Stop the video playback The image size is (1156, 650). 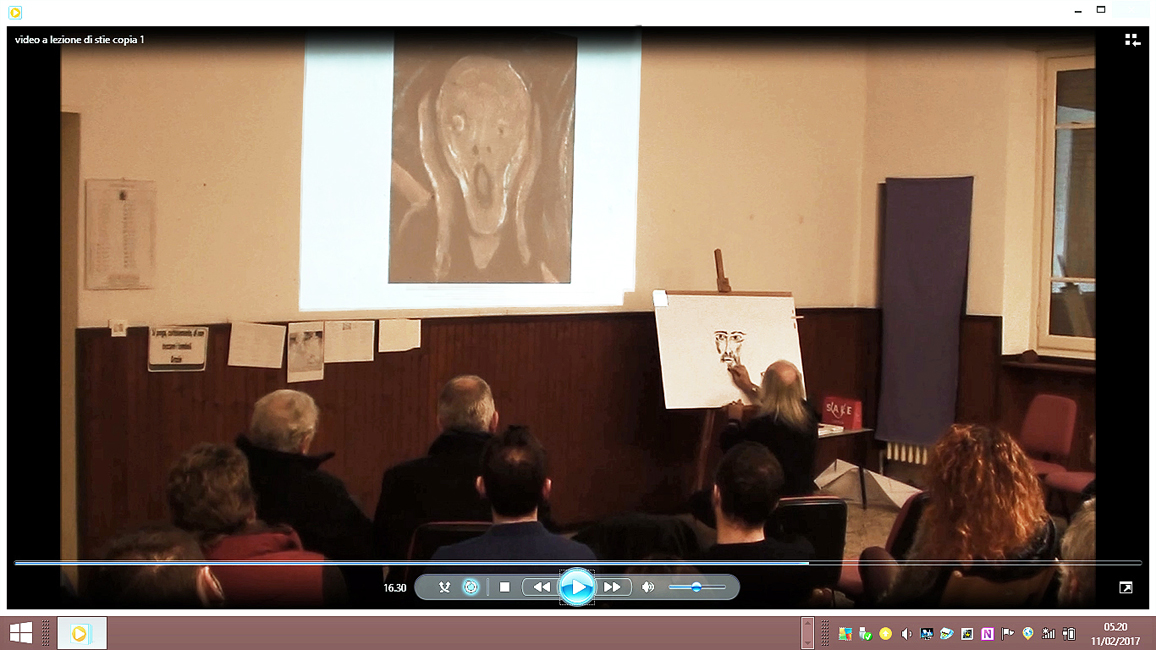[504, 587]
